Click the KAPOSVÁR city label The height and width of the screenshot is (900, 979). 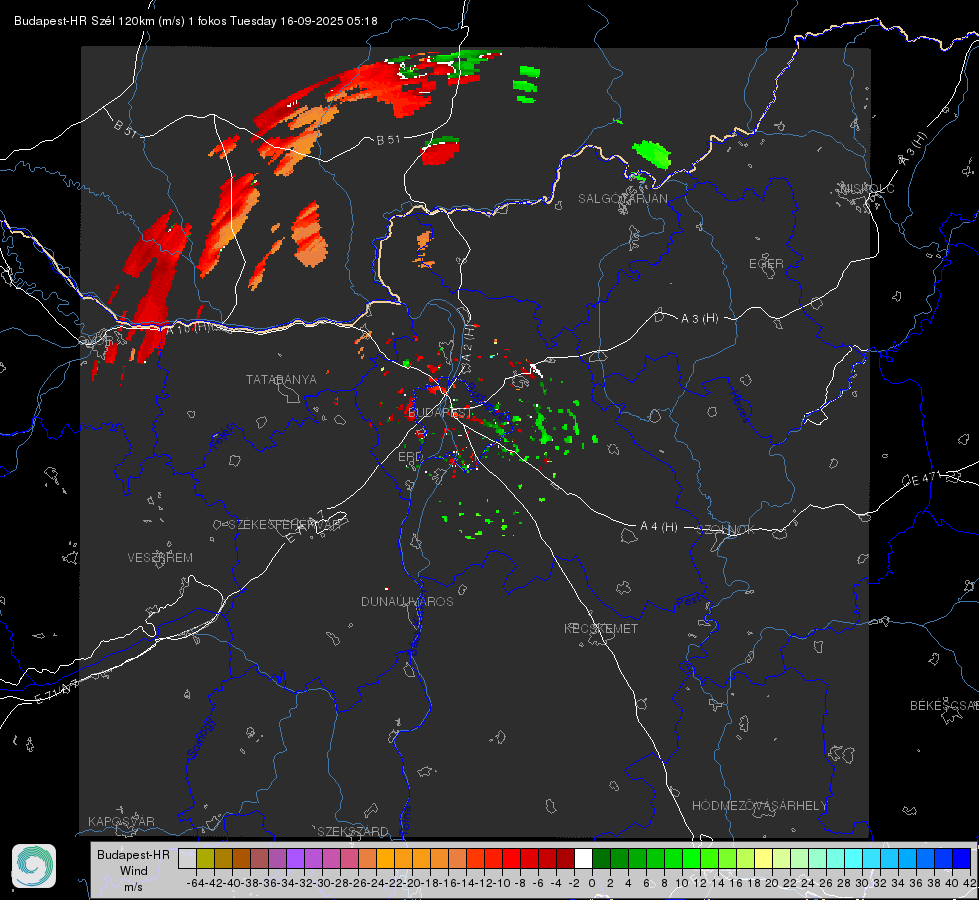(x=121, y=821)
